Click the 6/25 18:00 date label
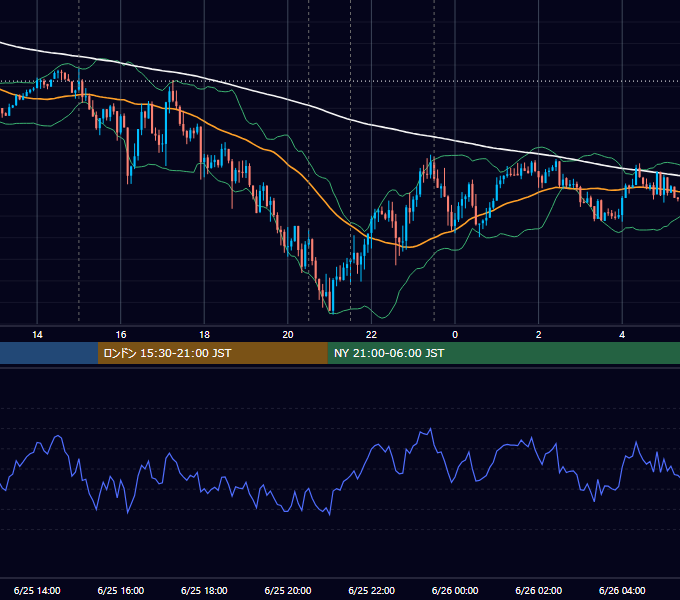 tap(204, 590)
